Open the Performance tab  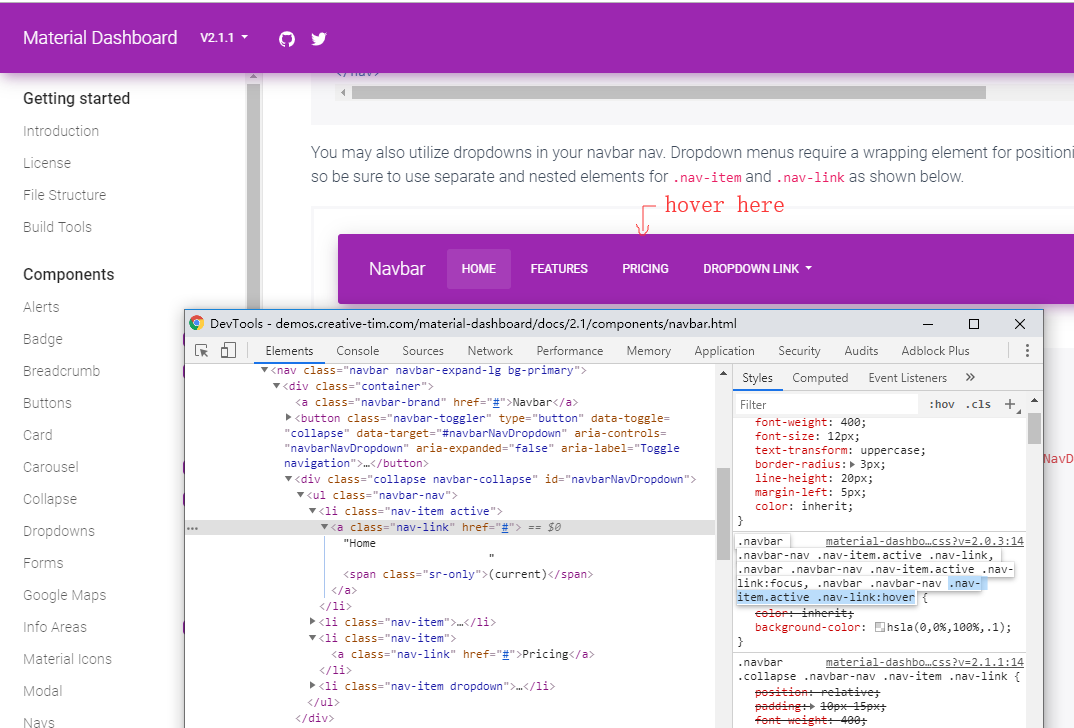click(x=569, y=351)
